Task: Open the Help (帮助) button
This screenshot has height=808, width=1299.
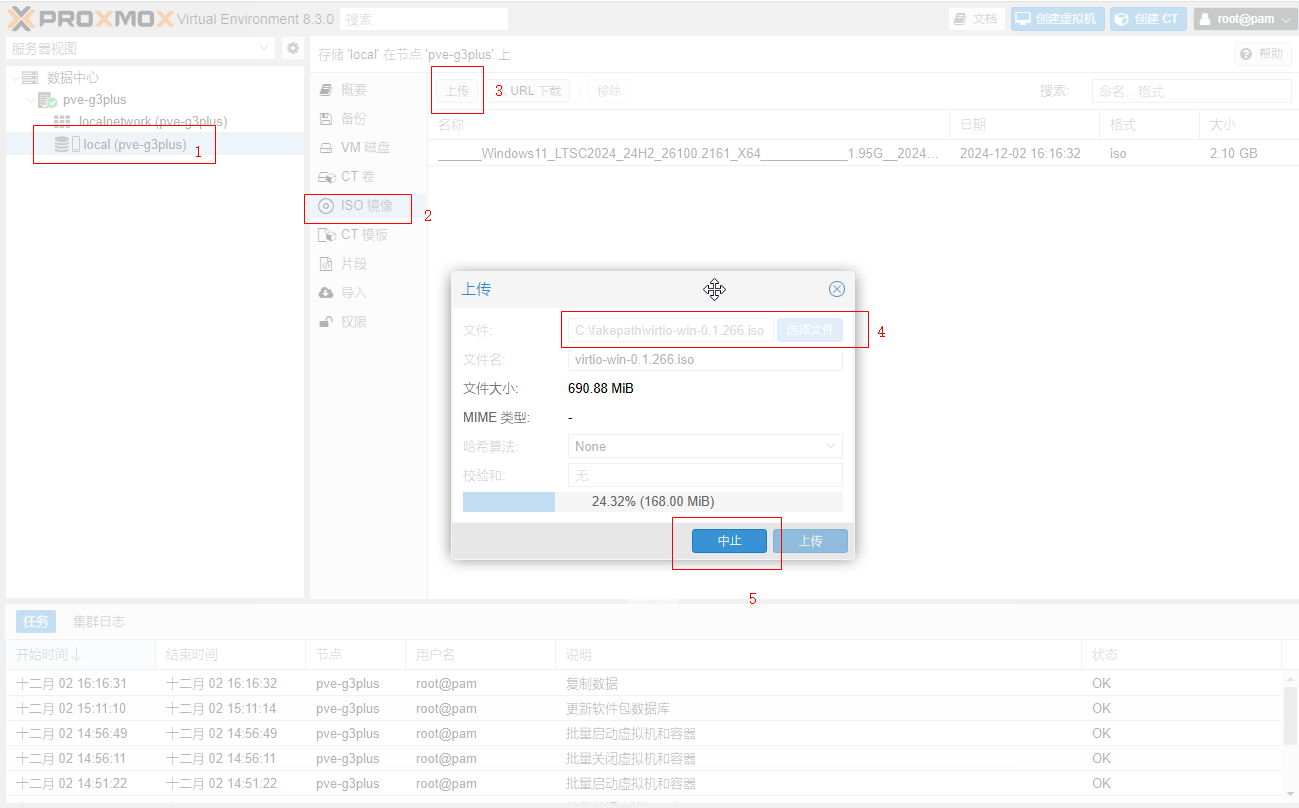Action: (1262, 54)
